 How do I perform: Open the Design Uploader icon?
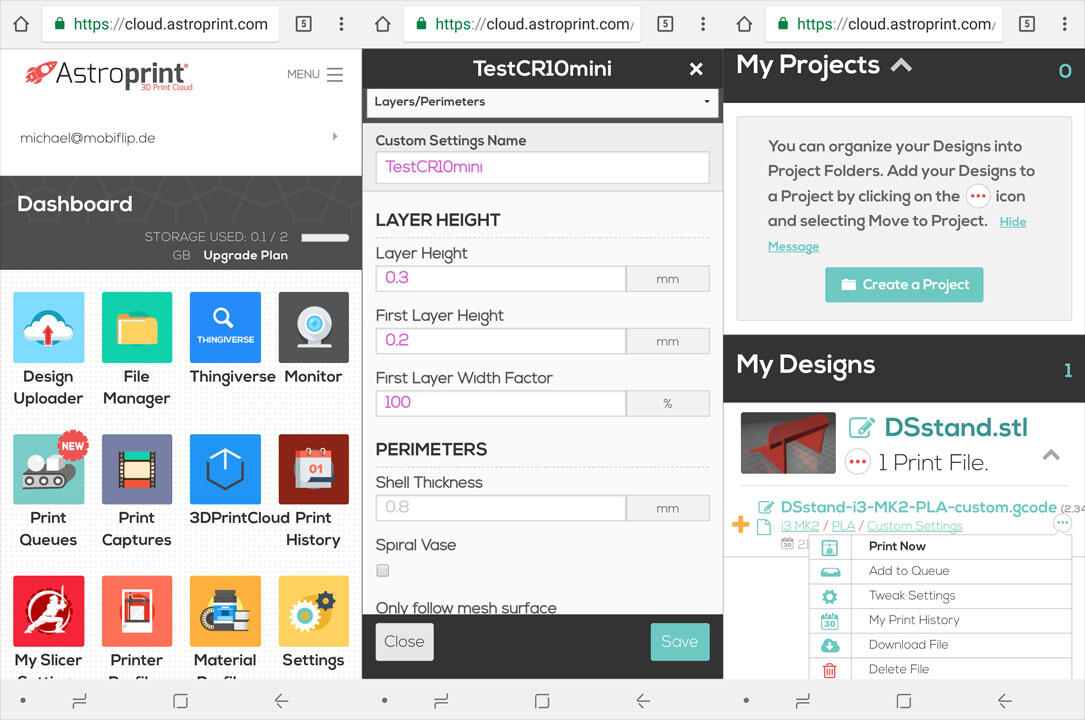(48, 327)
